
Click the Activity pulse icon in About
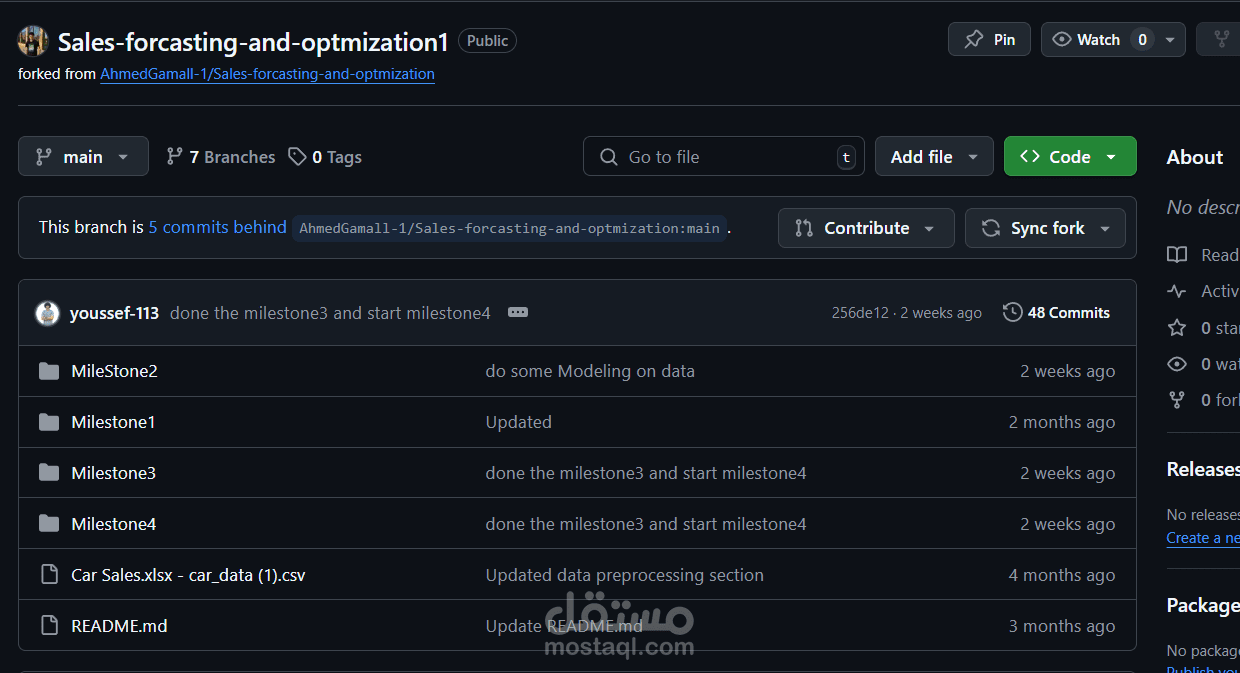[x=1177, y=291]
